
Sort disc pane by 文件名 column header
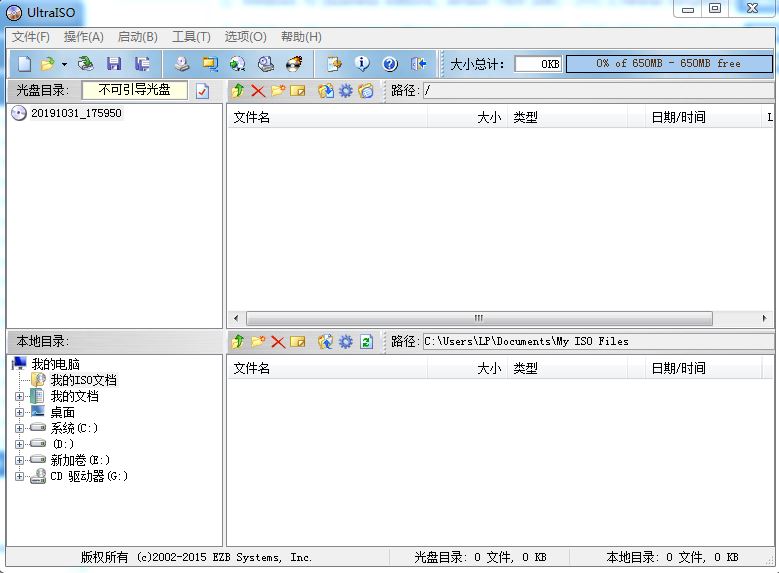click(328, 117)
